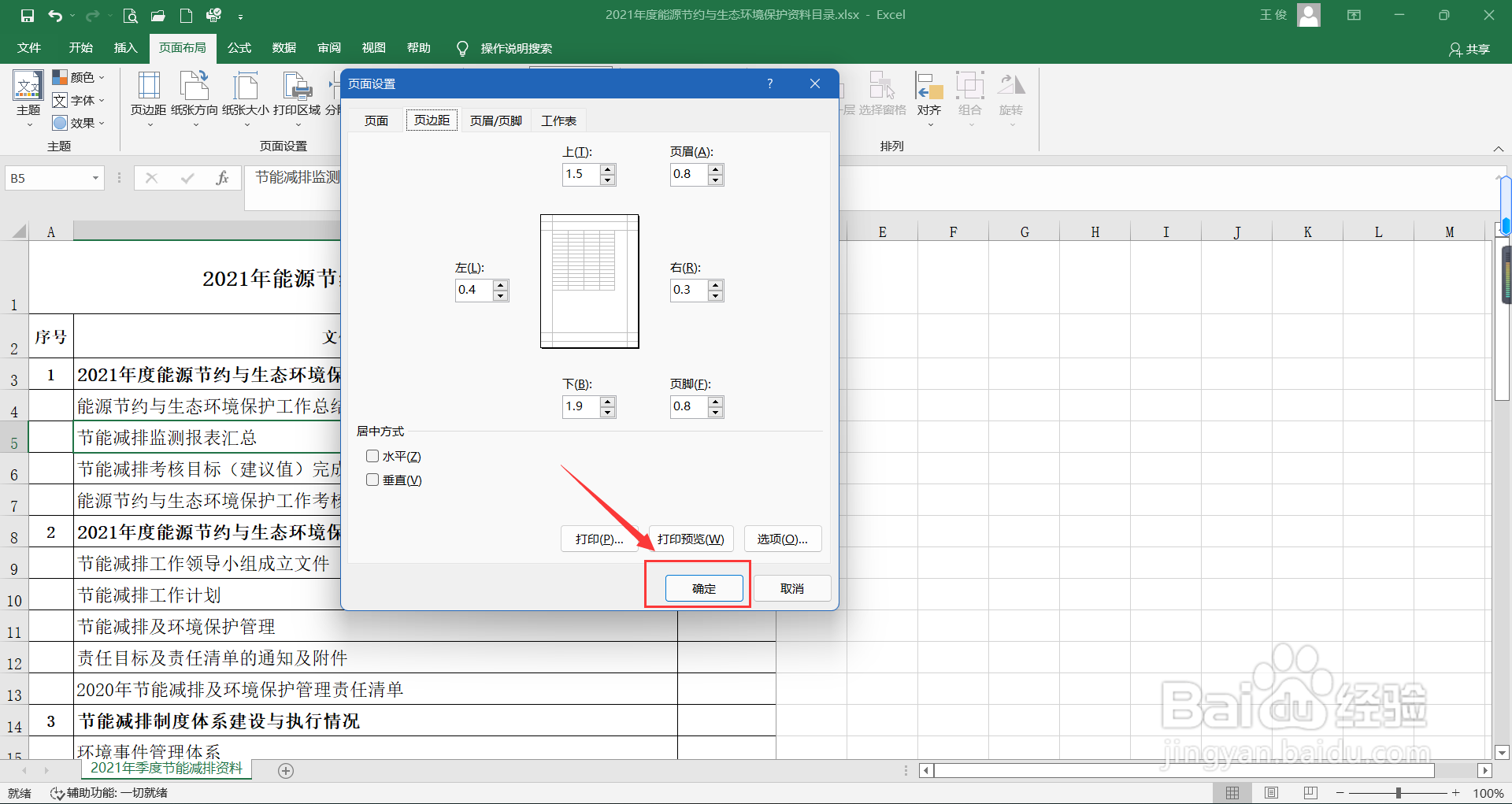
Task: Open the Themes (主题) gallery icon
Action: 28,86
